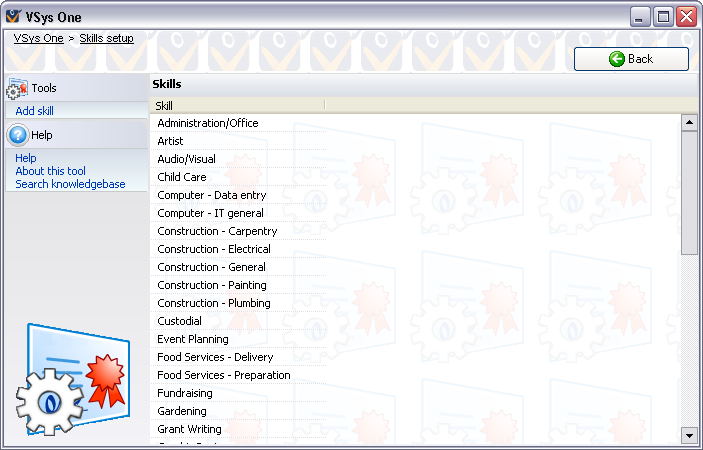Select Food Services - Delivery skill

point(238,357)
